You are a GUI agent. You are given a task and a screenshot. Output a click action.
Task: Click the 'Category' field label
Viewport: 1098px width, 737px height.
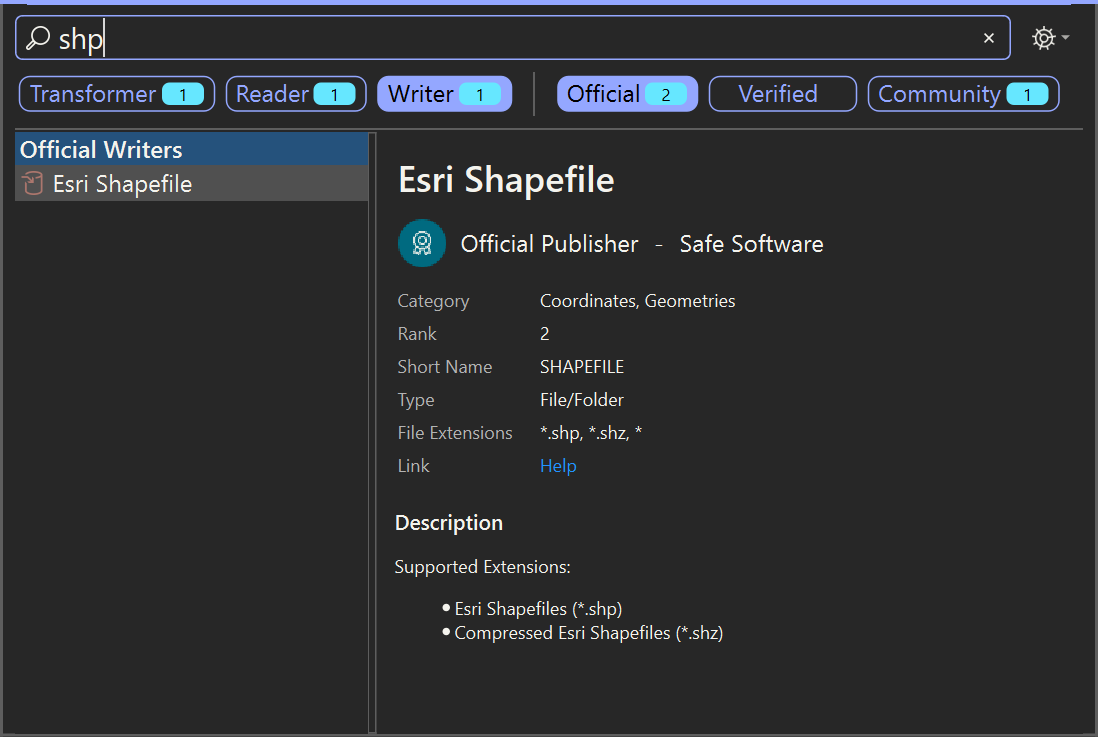pyautogui.click(x=433, y=301)
